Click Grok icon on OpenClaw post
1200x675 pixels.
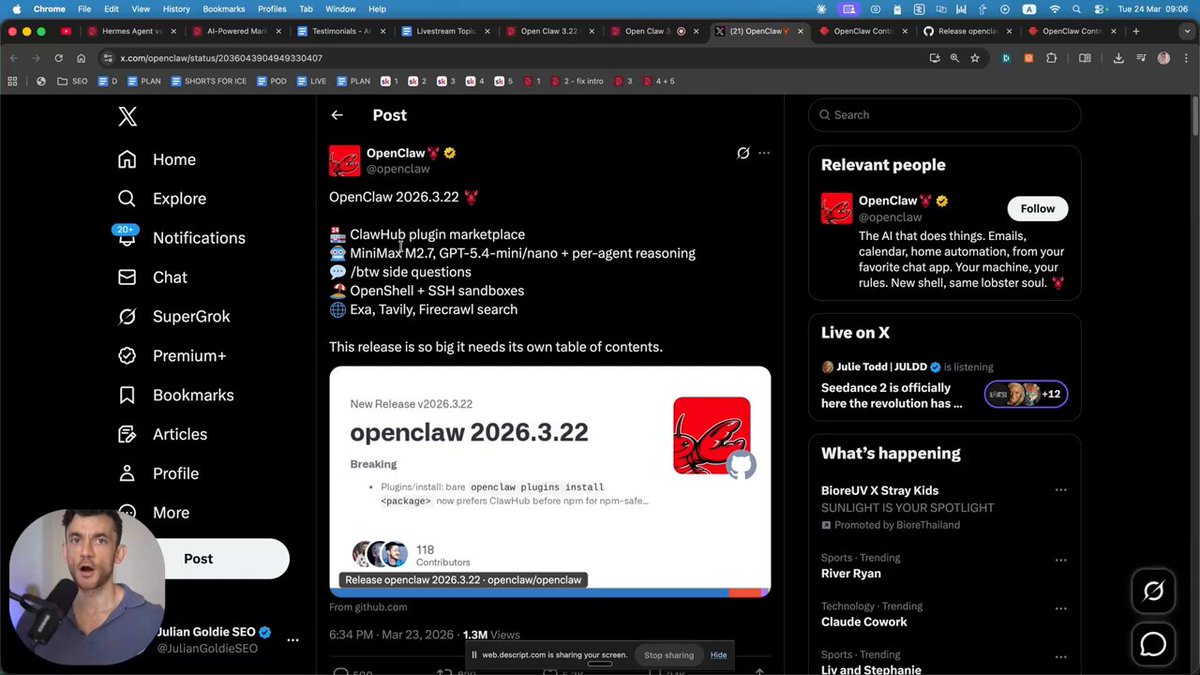(743, 153)
